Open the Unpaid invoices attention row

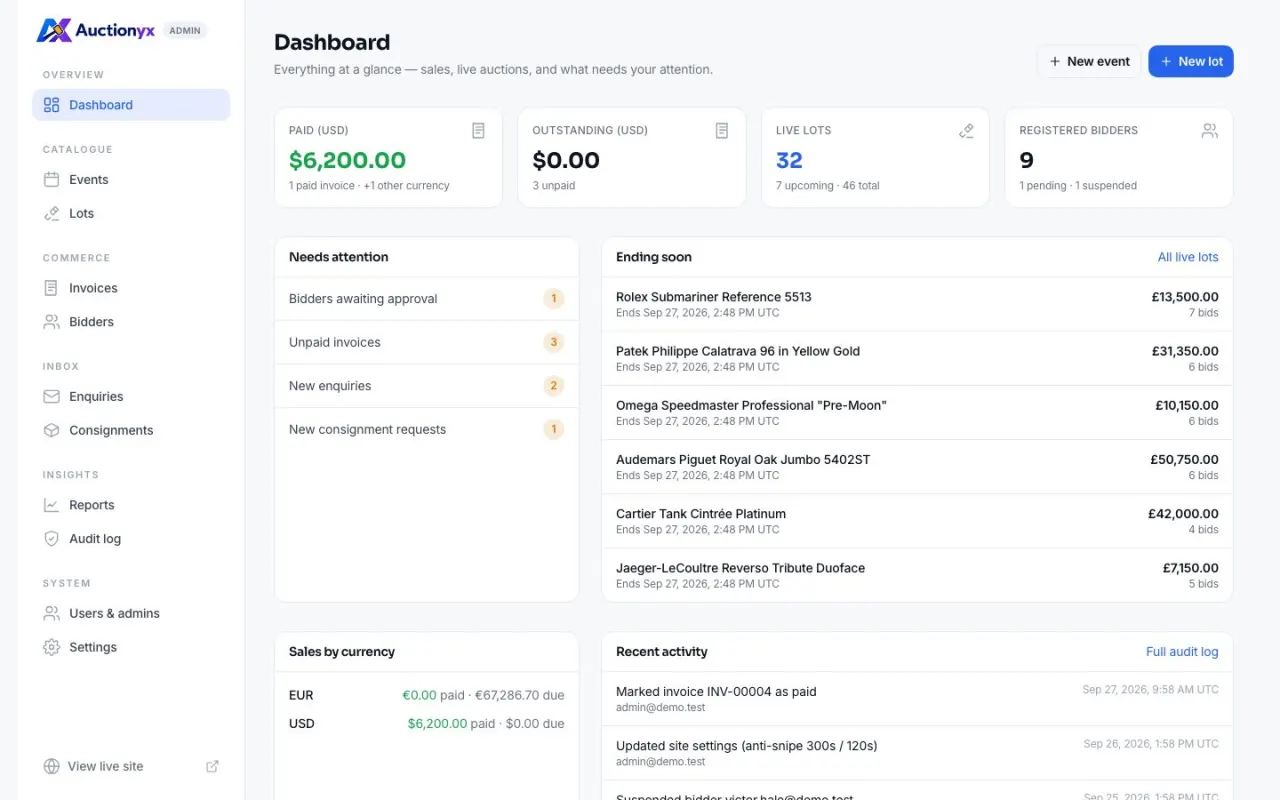pos(427,343)
